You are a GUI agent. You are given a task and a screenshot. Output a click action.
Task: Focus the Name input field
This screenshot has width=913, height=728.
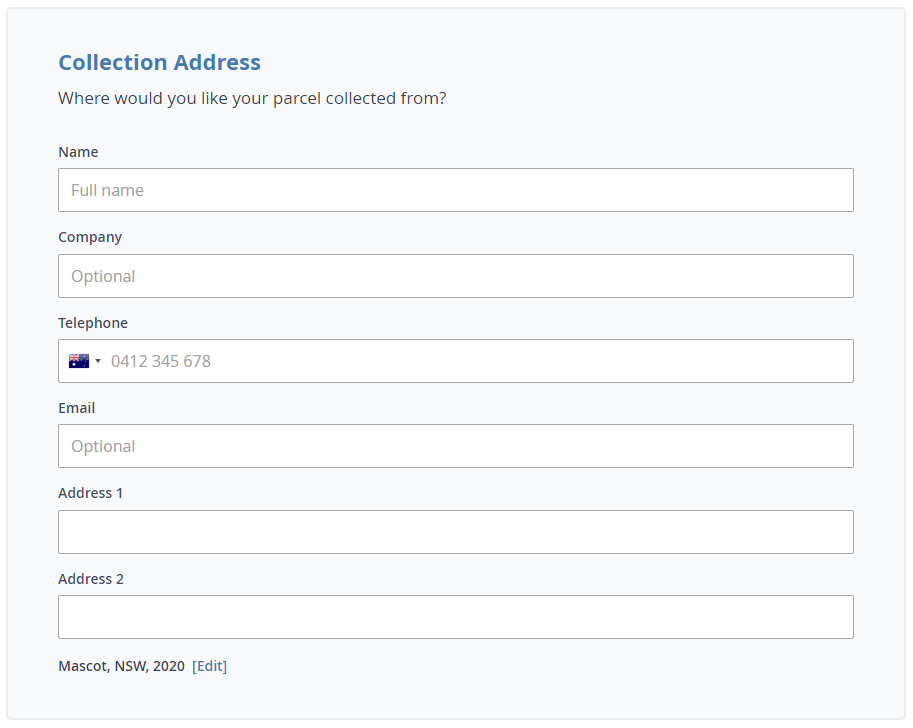coord(455,190)
